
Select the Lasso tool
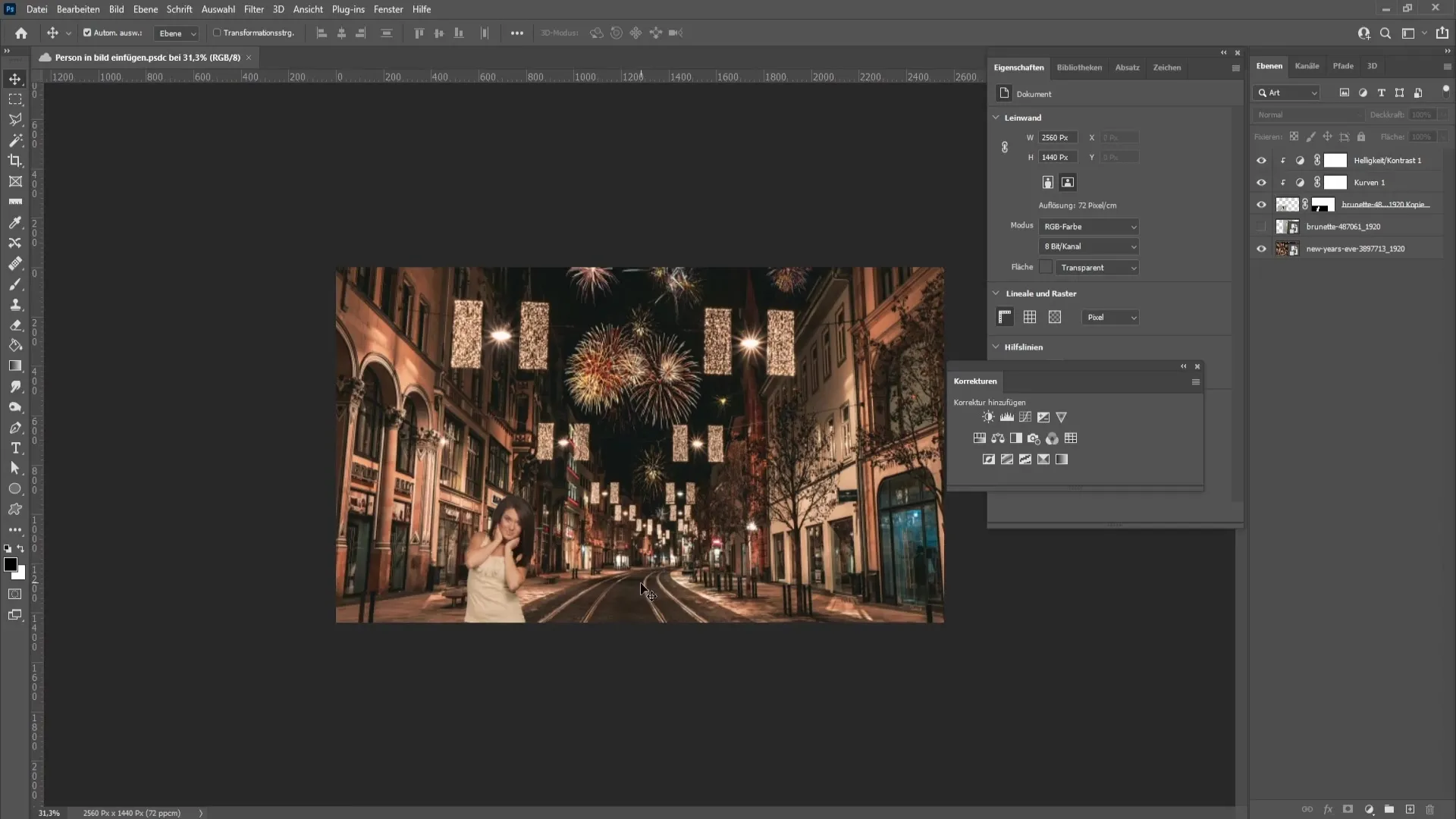15,119
